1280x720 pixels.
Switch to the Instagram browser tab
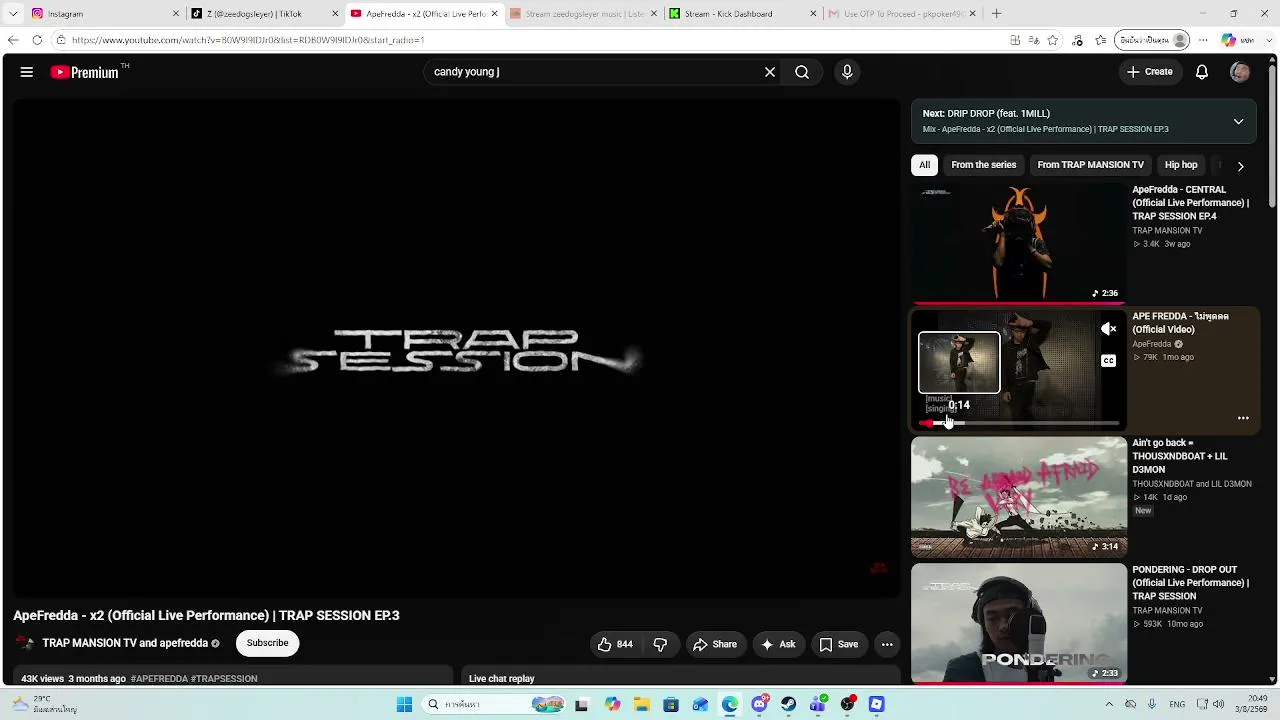(105, 14)
